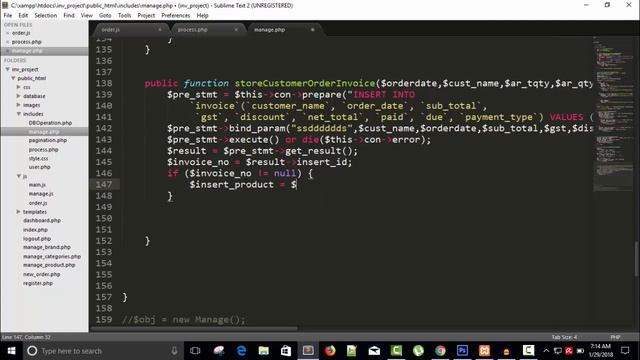
Task: Click the code minimap on the right
Action: (612, 114)
